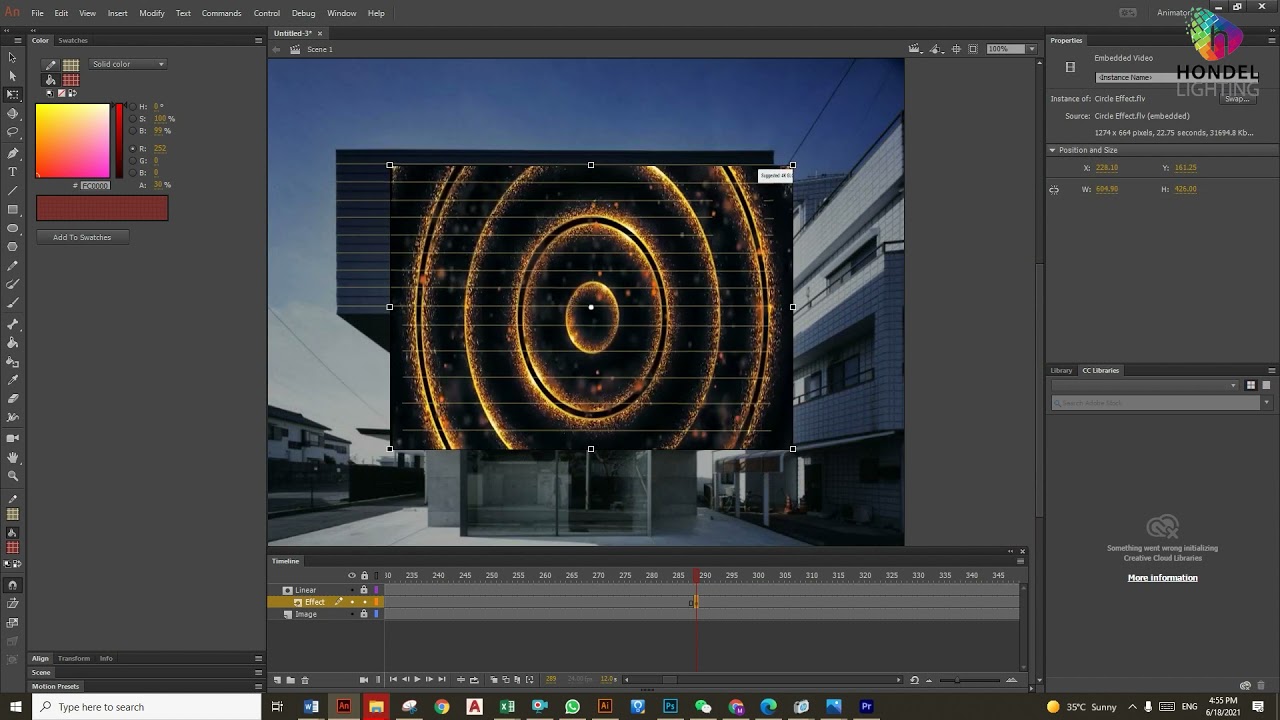Screen dimensions: 1280x720
Task: Select the S saturation radio button
Action: point(133,118)
